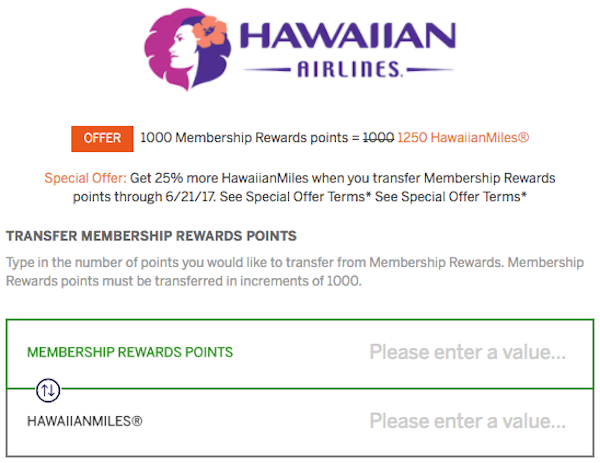Viewport: 600px width, 463px height.
Task: Click the HAWAIIAN wordmark text
Action: (x=348, y=35)
